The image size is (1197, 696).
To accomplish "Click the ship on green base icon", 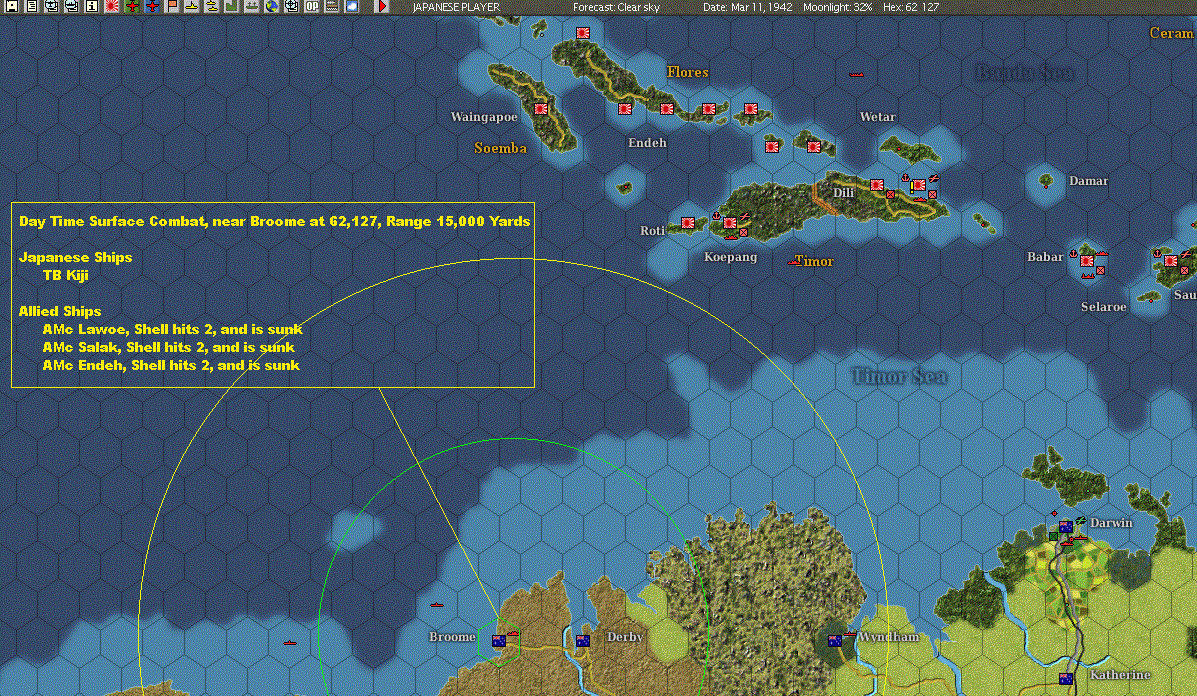I will tap(251, 6).
